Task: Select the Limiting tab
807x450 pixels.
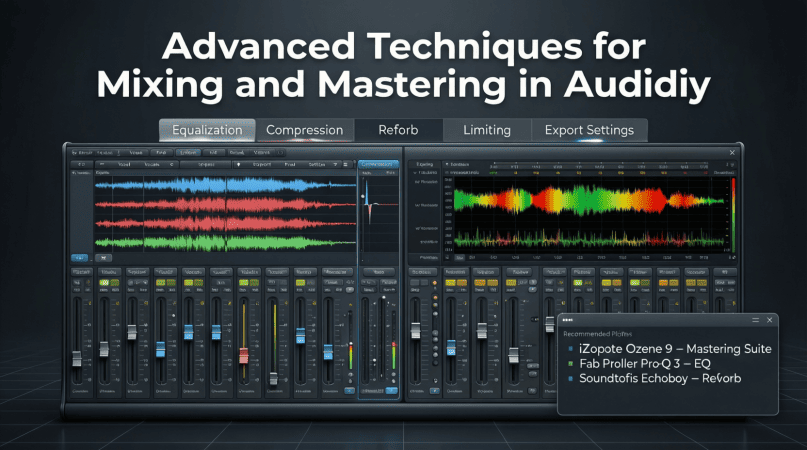Action: [x=487, y=130]
